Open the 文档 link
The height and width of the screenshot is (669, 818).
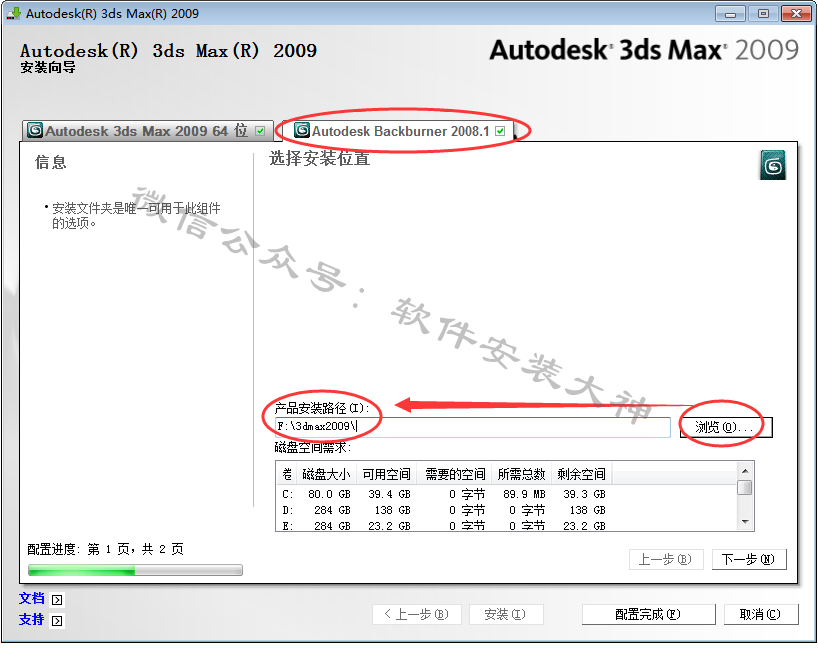[32, 599]
